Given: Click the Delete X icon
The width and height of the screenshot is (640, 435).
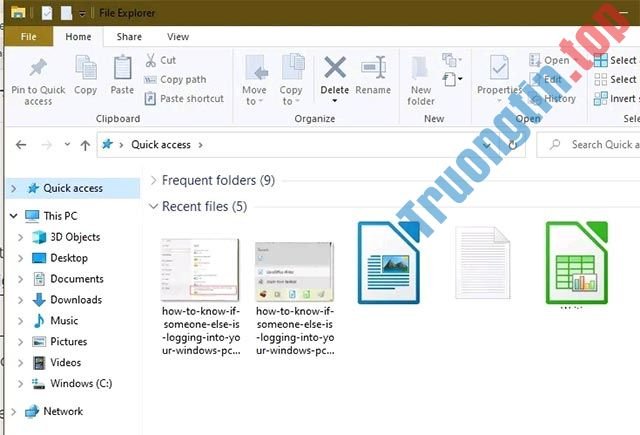Looking at the screenshot, I should click(x=335, y=67).
